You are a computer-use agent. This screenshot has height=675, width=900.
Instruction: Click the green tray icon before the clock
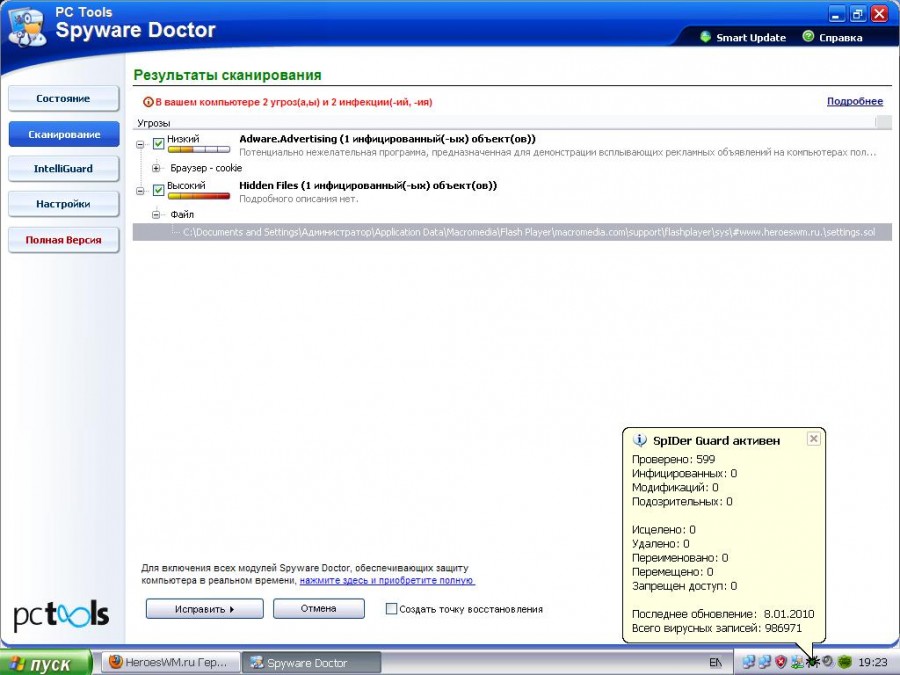tap(844, 662)
